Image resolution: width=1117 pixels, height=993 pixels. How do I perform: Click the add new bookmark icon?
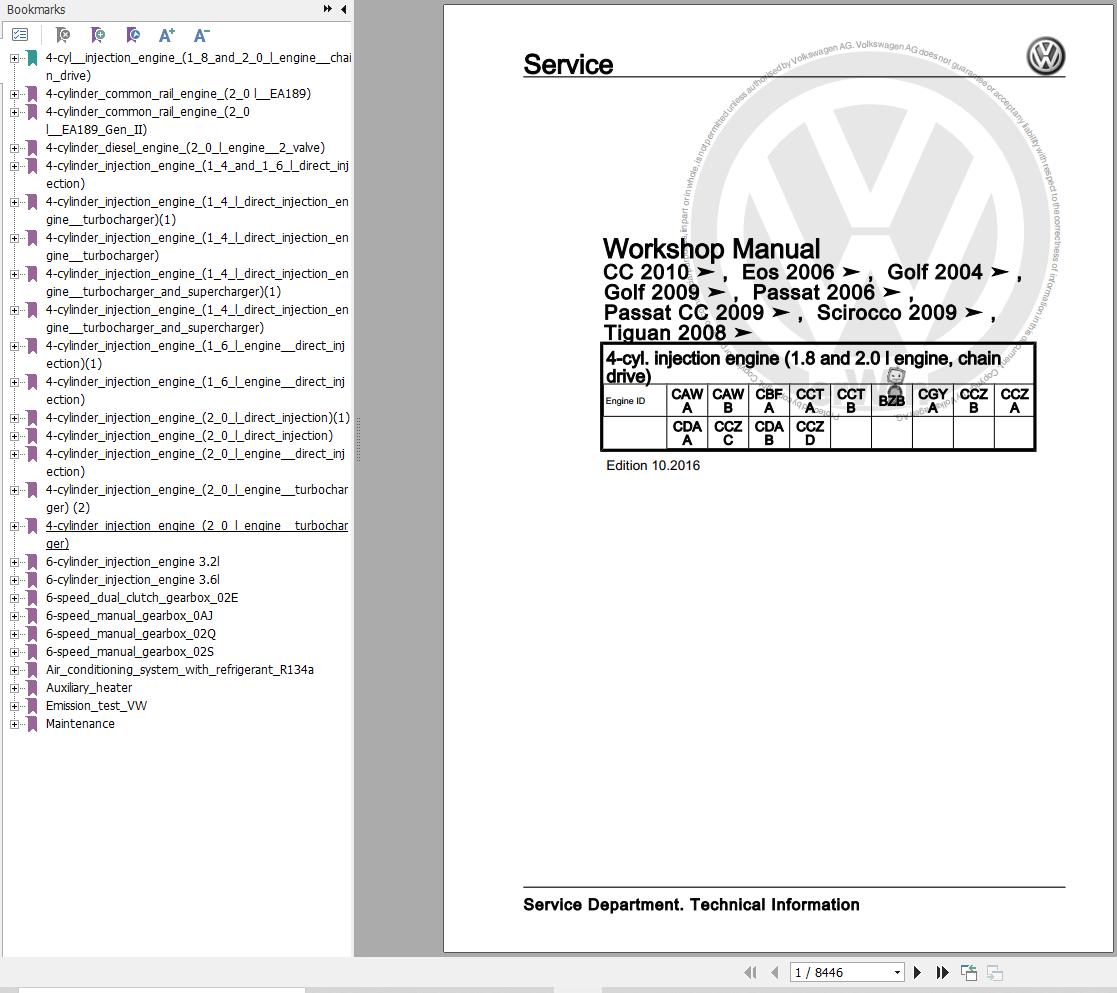point(98,34)
